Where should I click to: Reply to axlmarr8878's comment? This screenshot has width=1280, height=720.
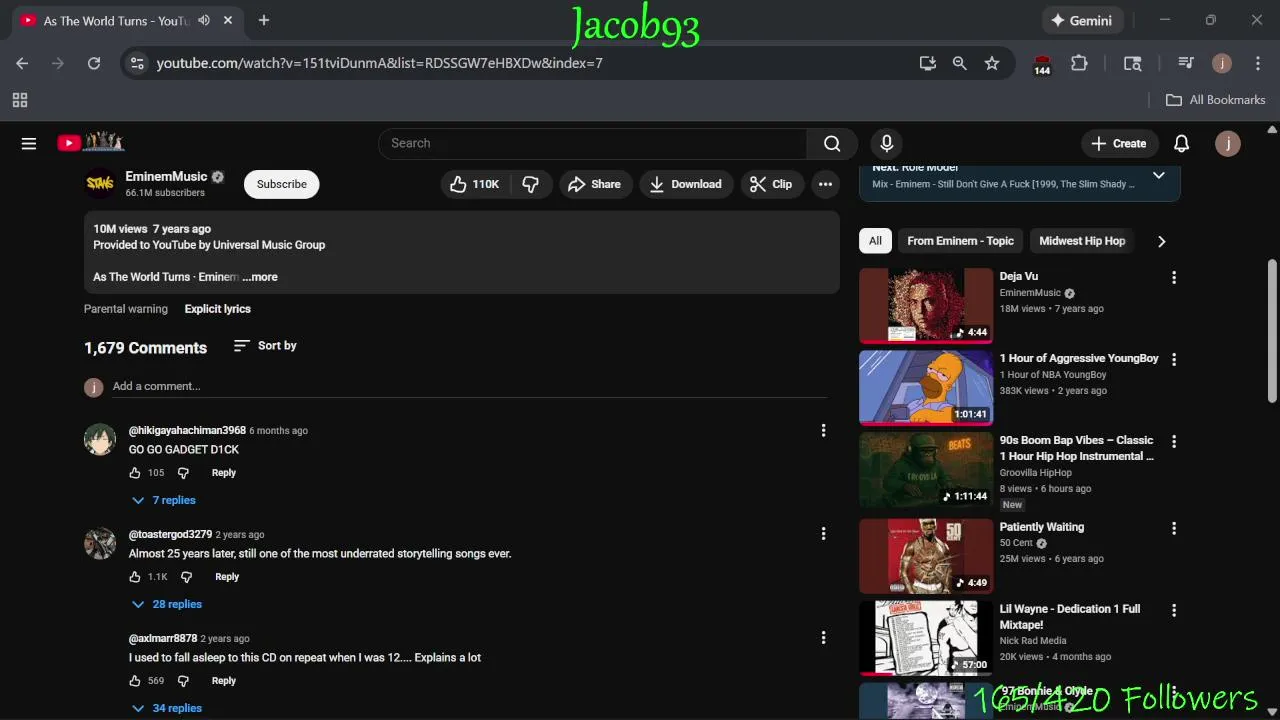(x=224, y=681)
